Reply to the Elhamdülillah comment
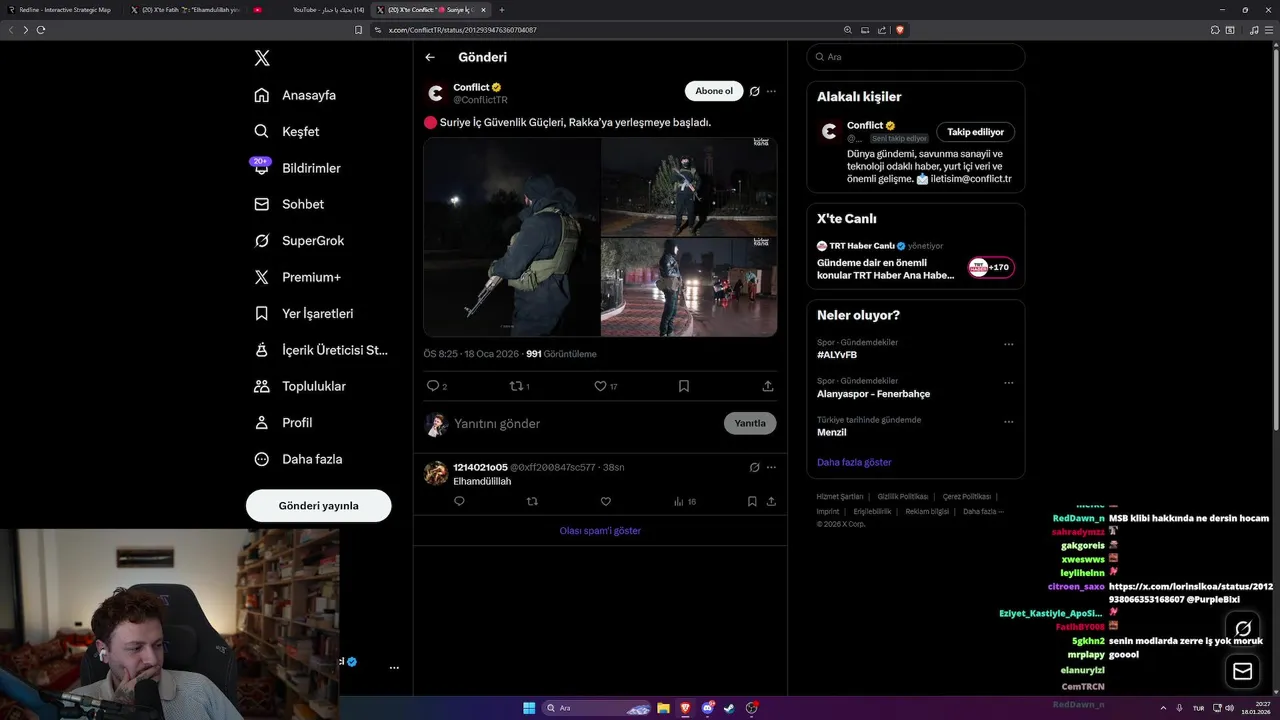Image resolution: width=1280 pixels, height=720 pixels. pos(460,502)
